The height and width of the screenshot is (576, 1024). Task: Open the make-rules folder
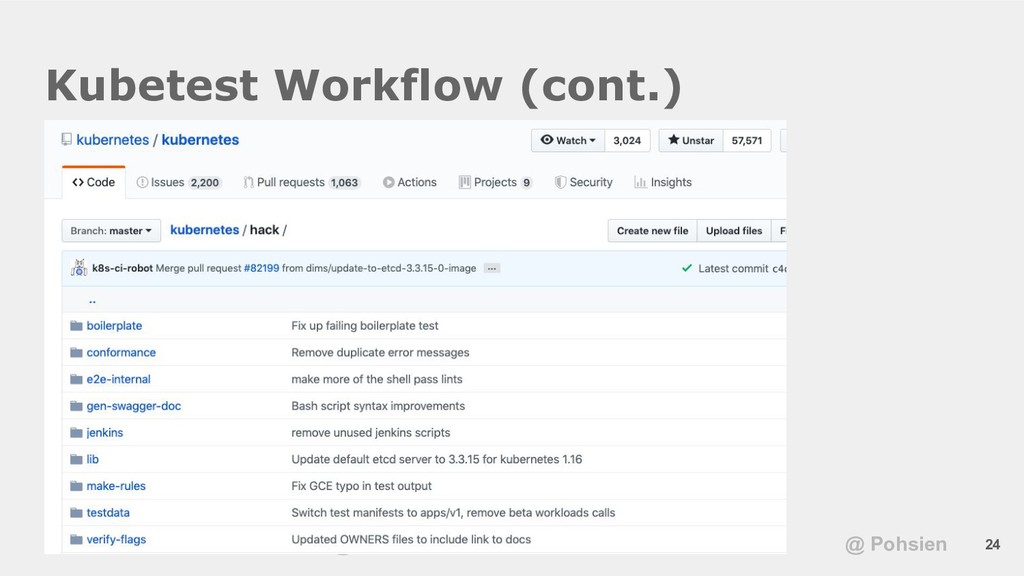[116, 486]
